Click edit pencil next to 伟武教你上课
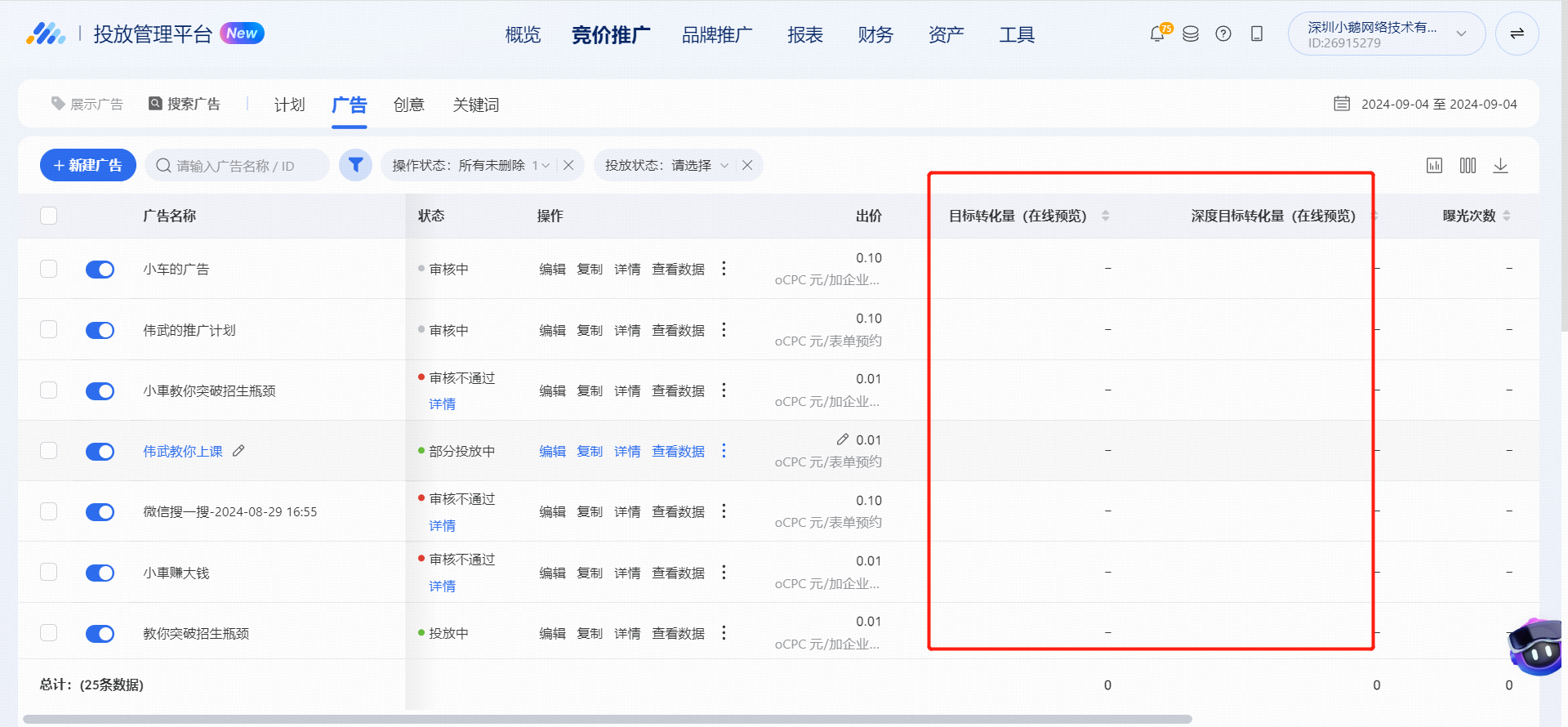 pos(238,451)
